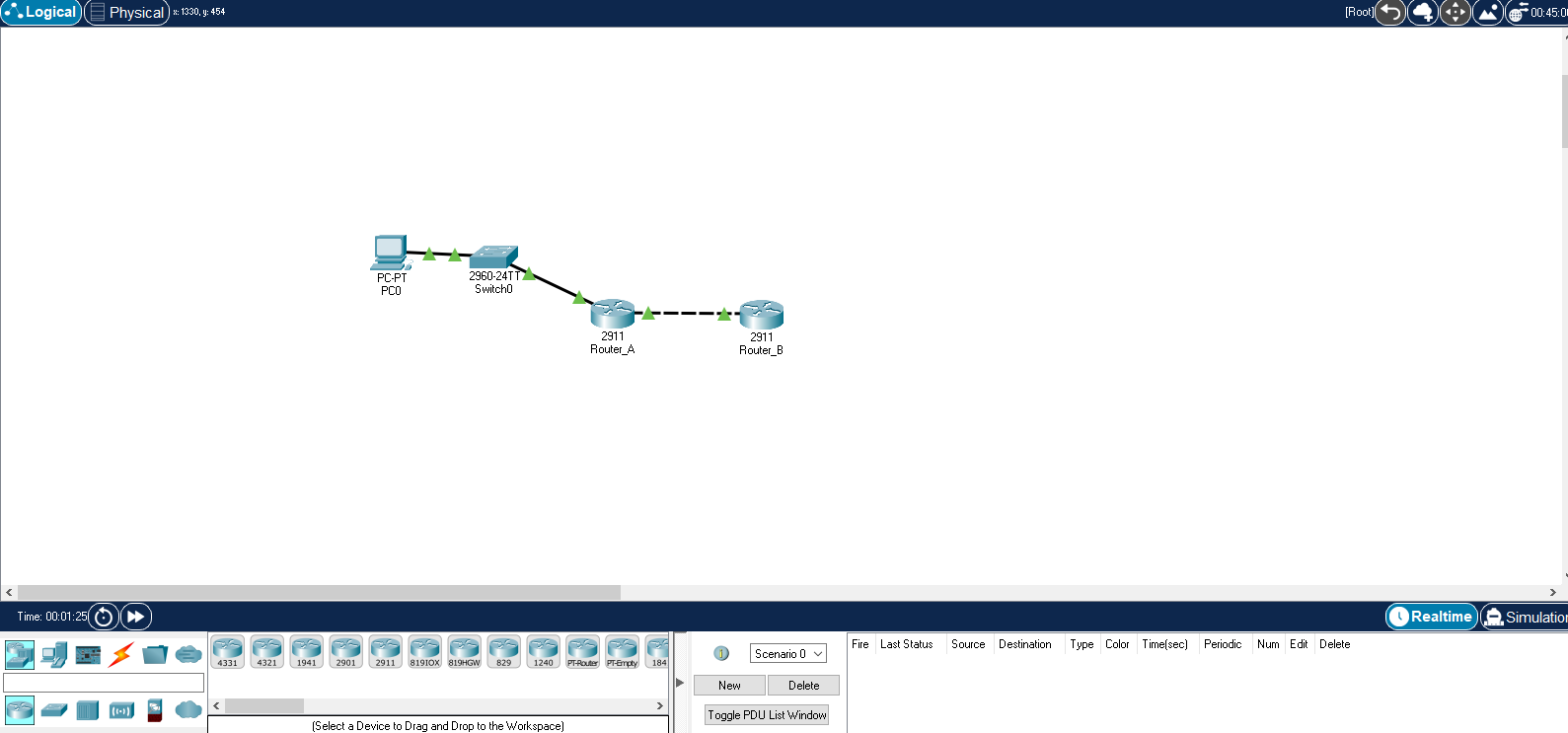
Task: Set tiled background with mountain icon
Action: [x=1488, y=12]
